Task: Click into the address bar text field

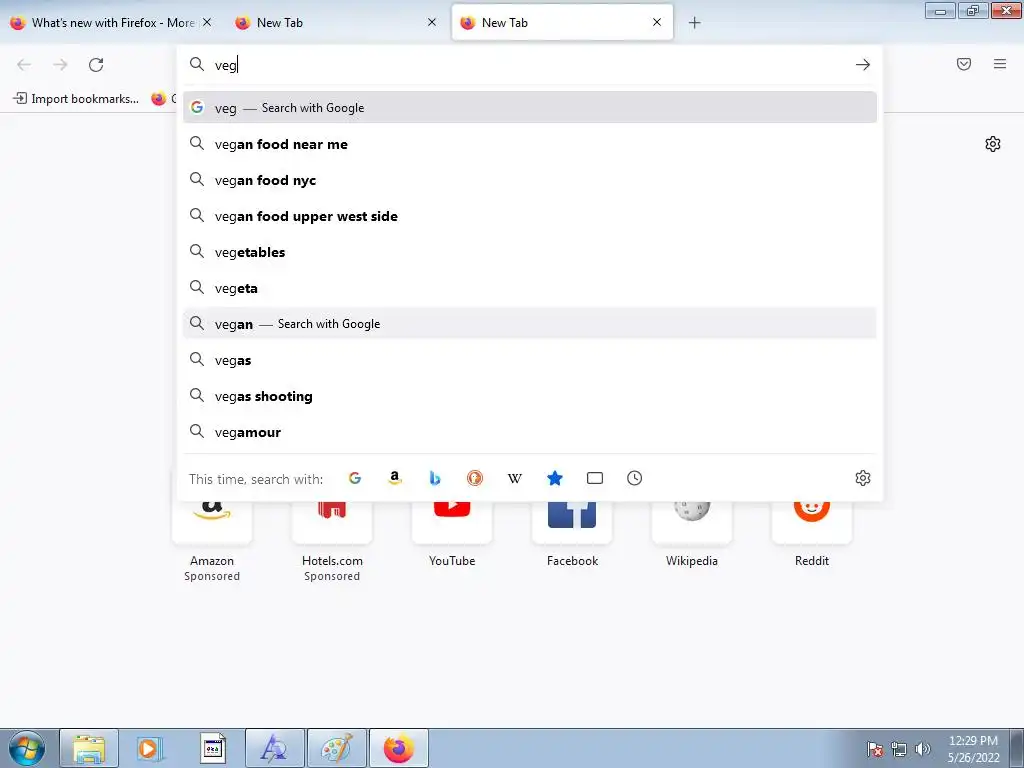Action: point(529,65)
